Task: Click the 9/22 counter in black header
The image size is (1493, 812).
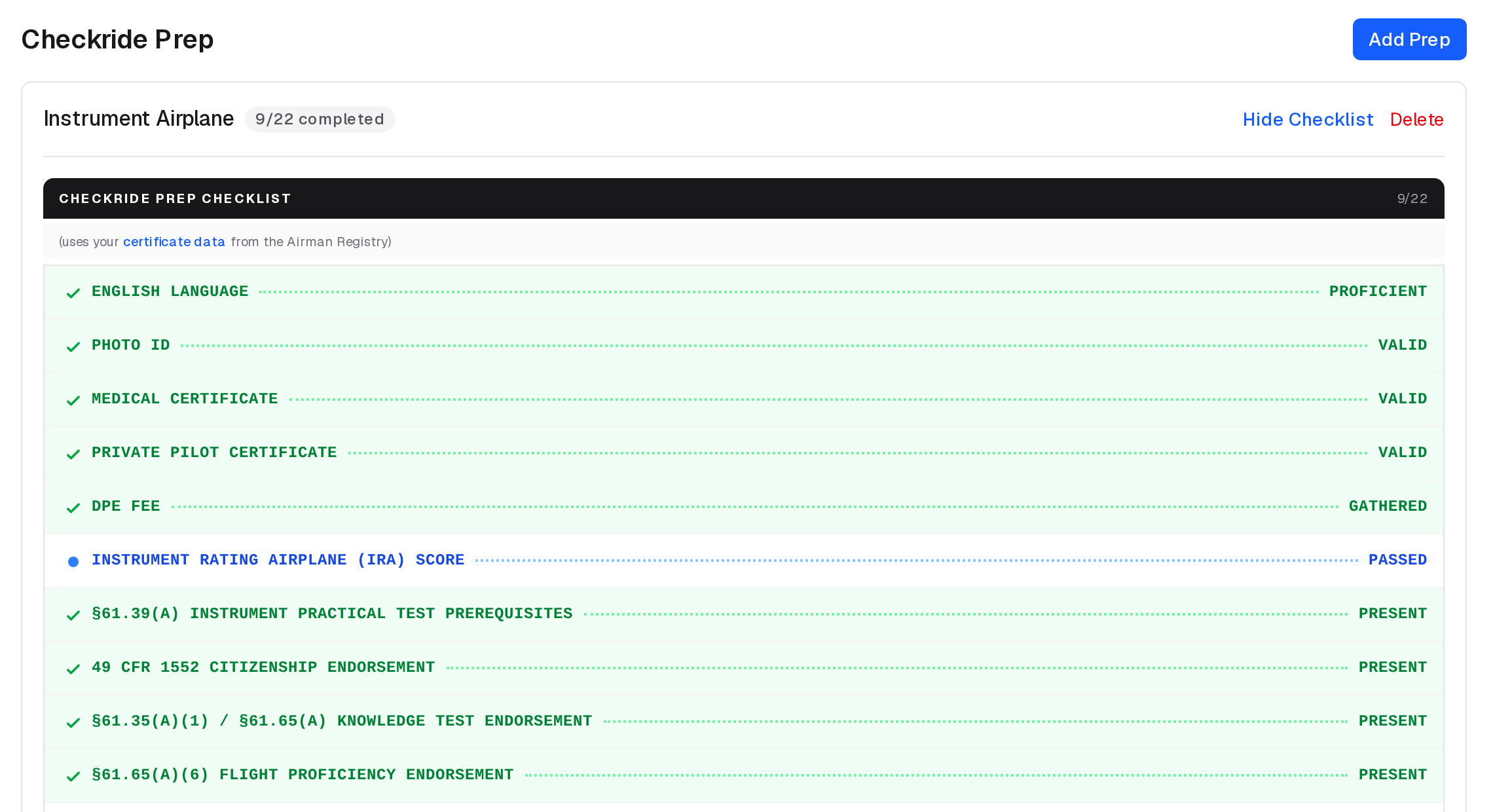Action: pyautogui.click(x=1412, y=198)
